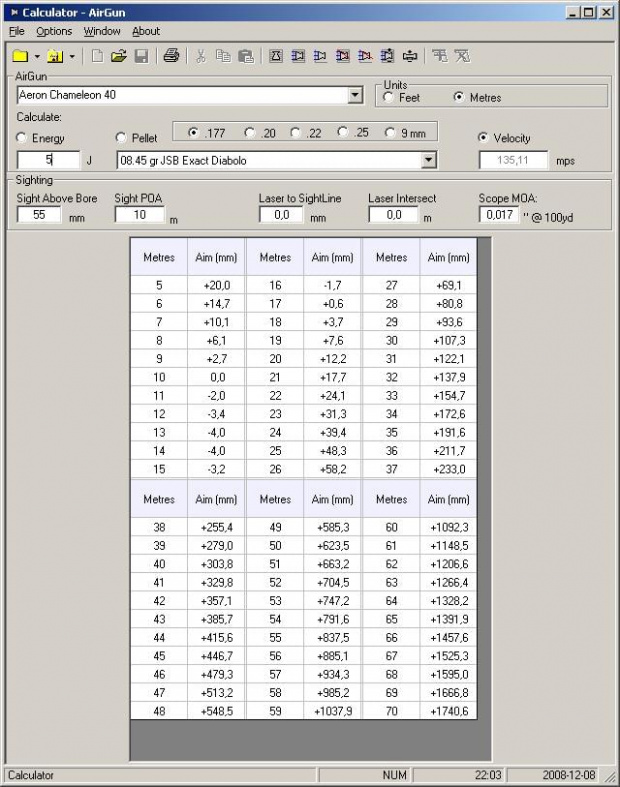This screenshot has height=787, width=620.
Task: Click the aim value '-1,7' for 16 metres
Action: point(332,285)
